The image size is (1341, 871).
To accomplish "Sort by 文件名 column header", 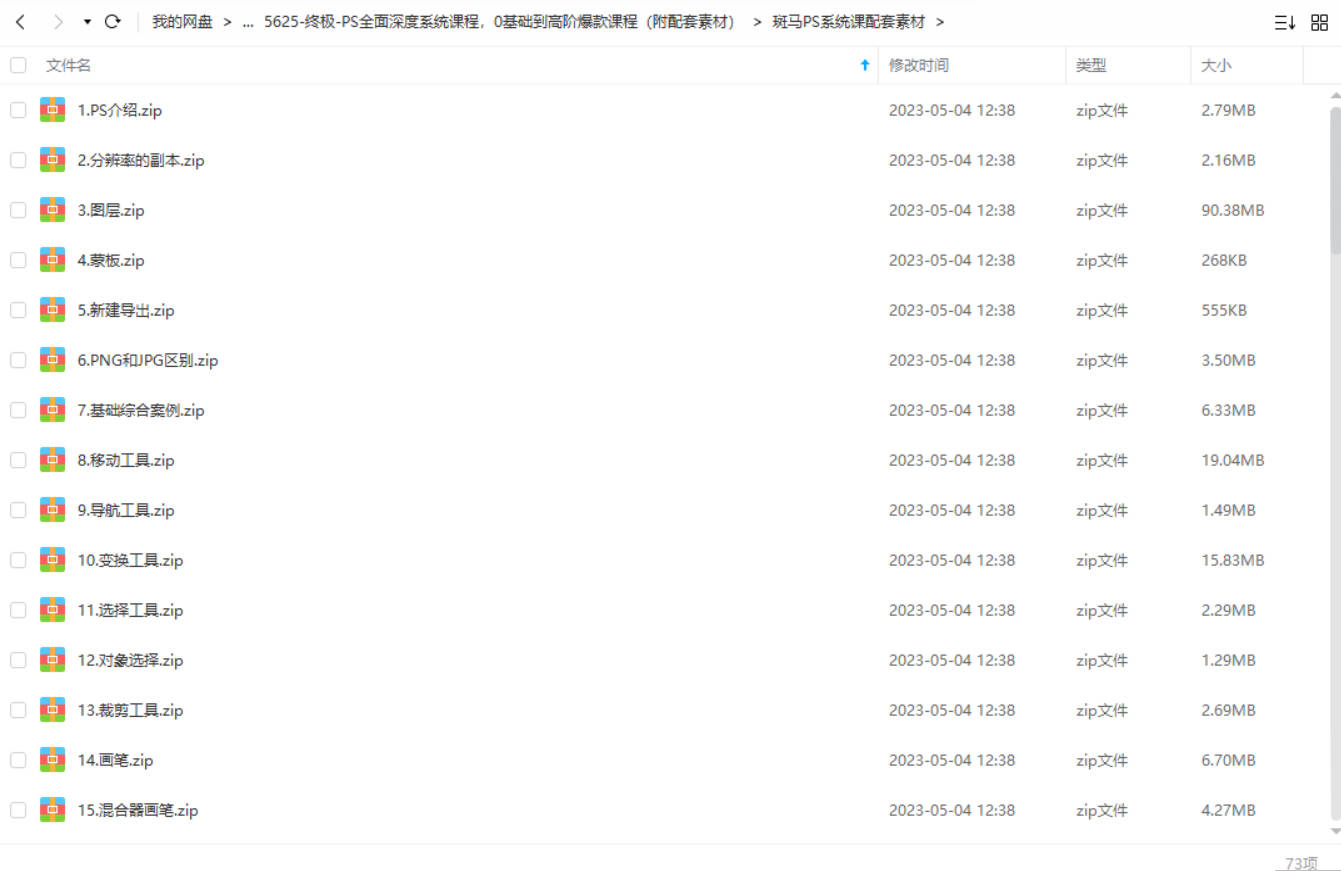I will click(68, 65).
